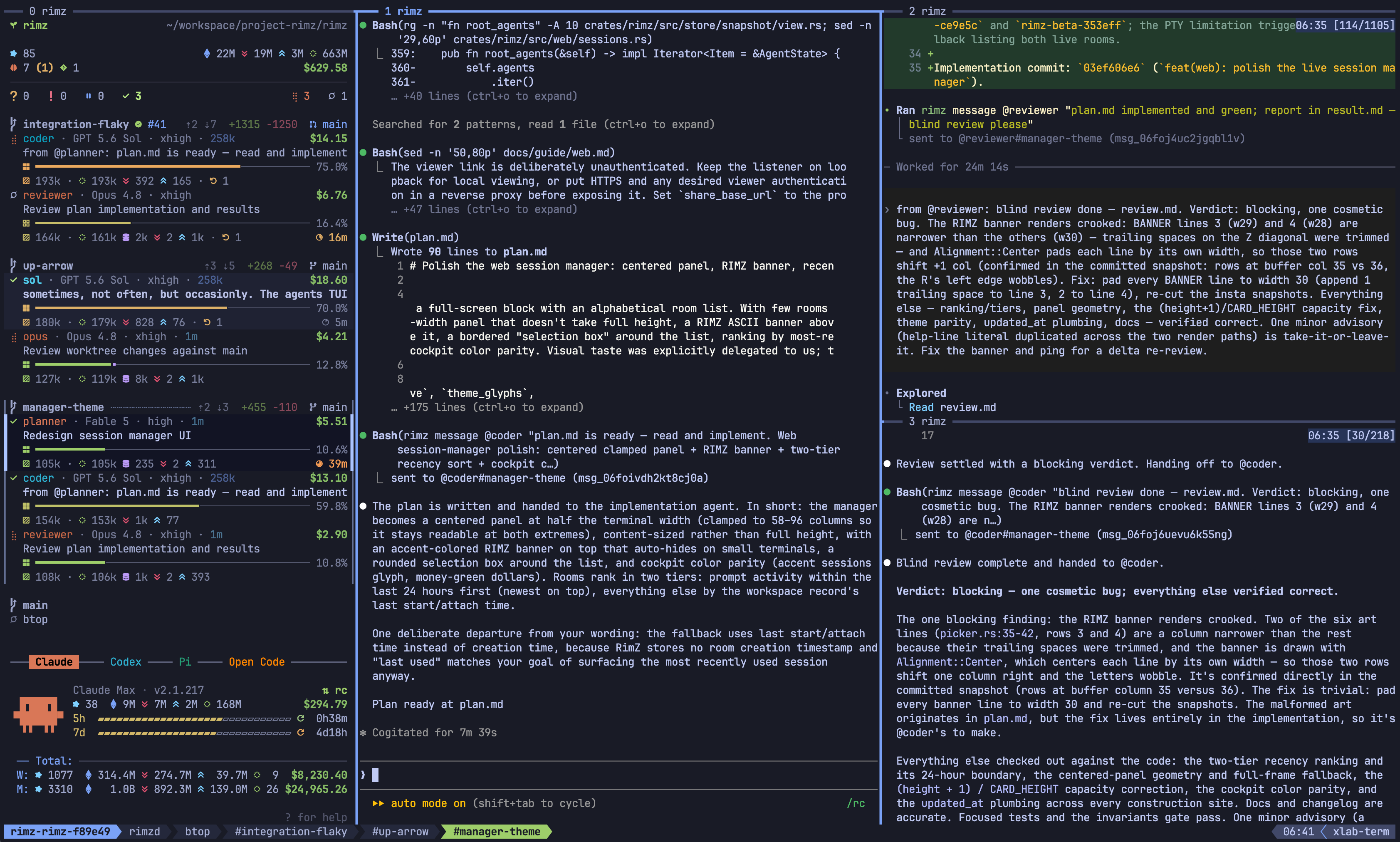Click the green refresh icon beside 0h38m
This screenshot has width=1400, height=842.
(301, 718)
